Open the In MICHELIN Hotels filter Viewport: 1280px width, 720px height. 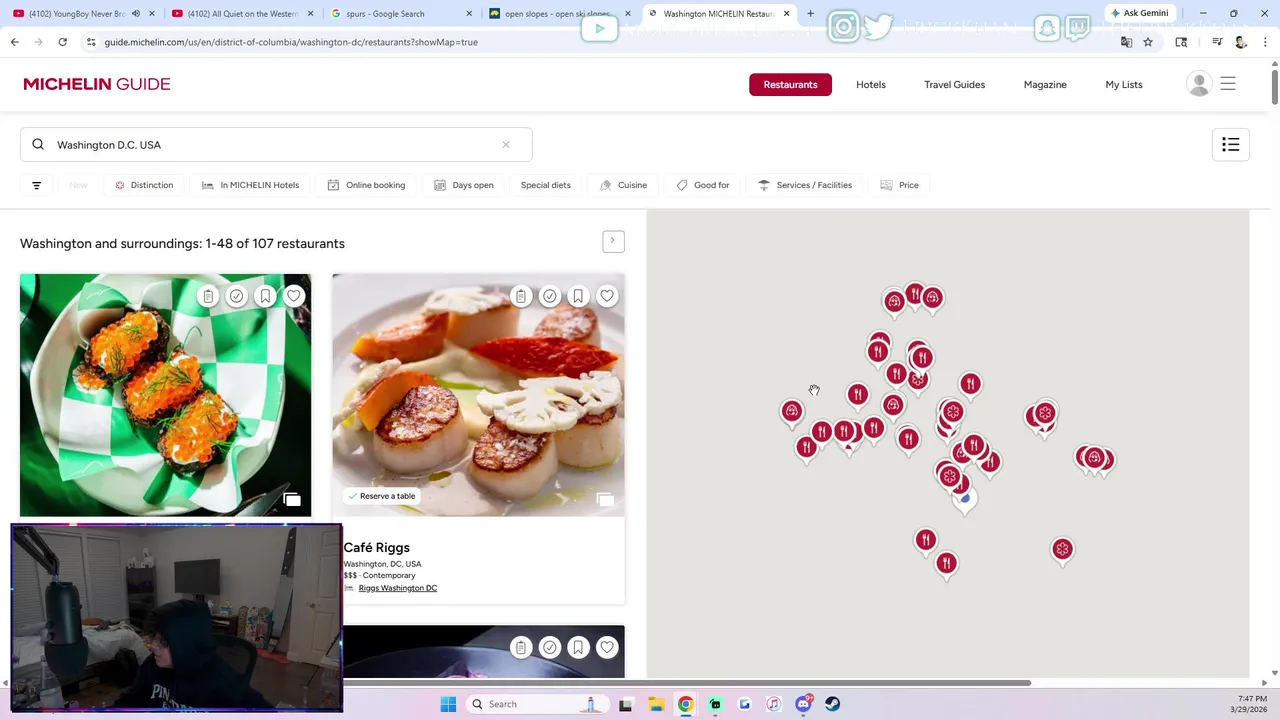click(x=250, y=185)
